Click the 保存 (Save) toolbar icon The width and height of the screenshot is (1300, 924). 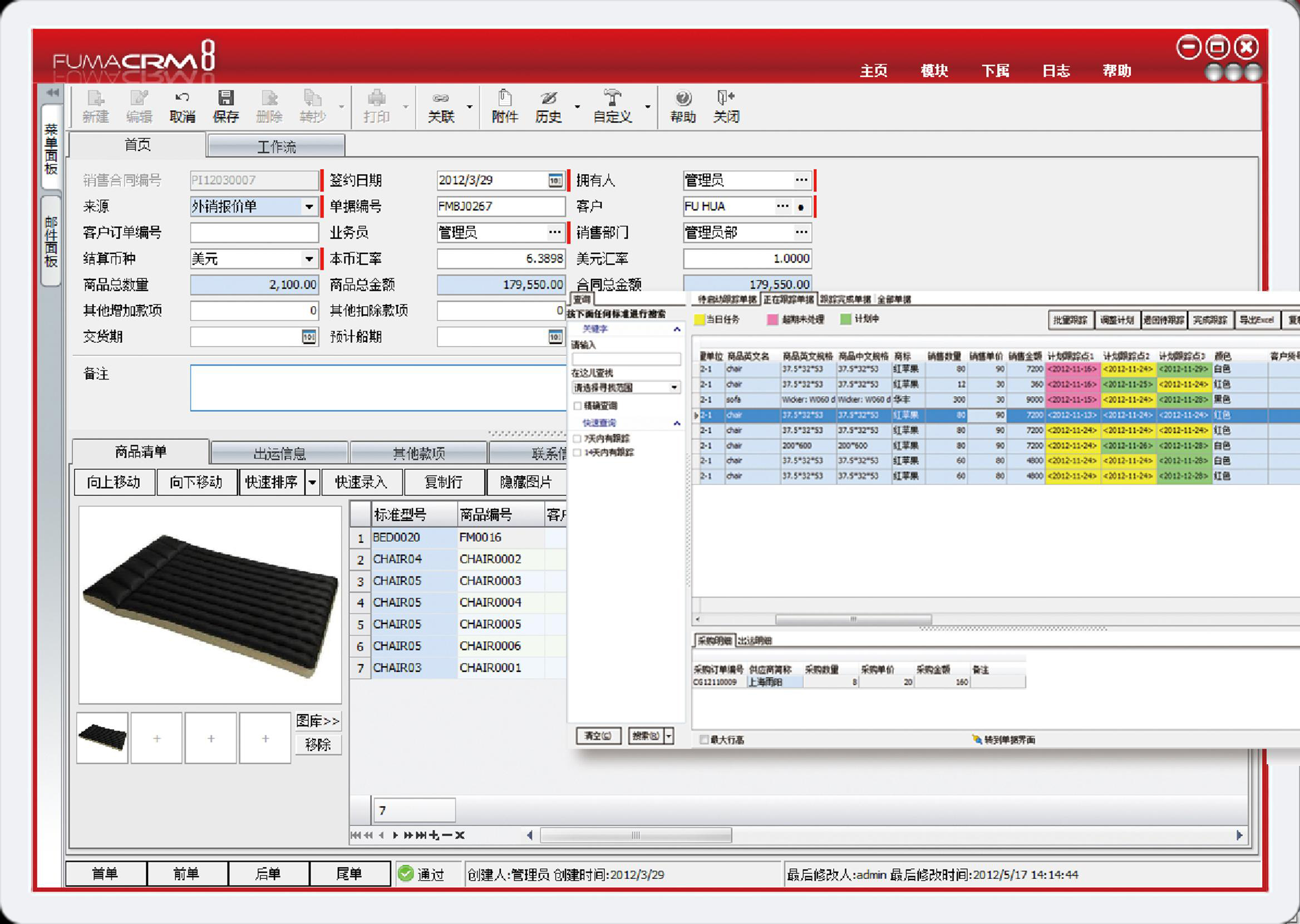(226, 99)
